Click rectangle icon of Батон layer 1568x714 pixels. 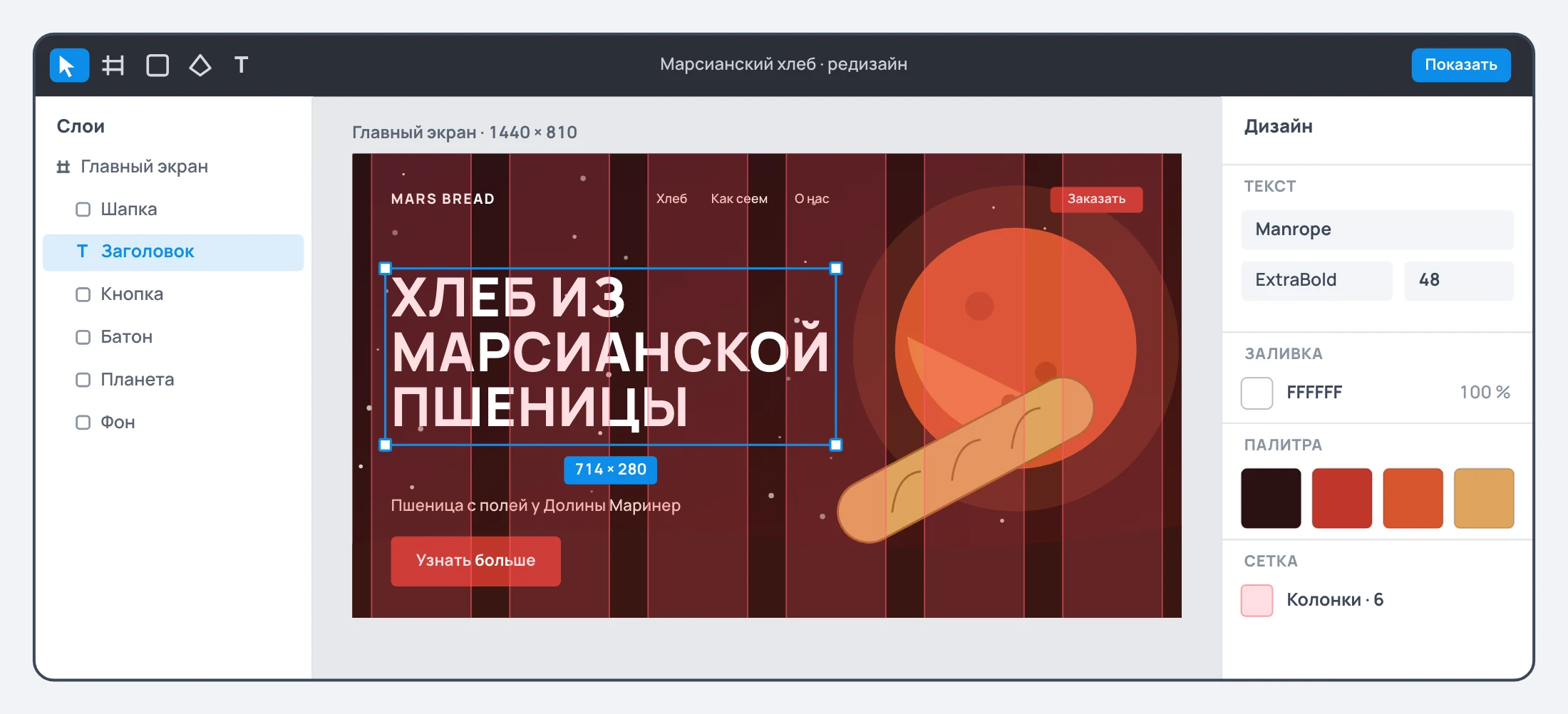pyautogui.click(x=83, y=337)
